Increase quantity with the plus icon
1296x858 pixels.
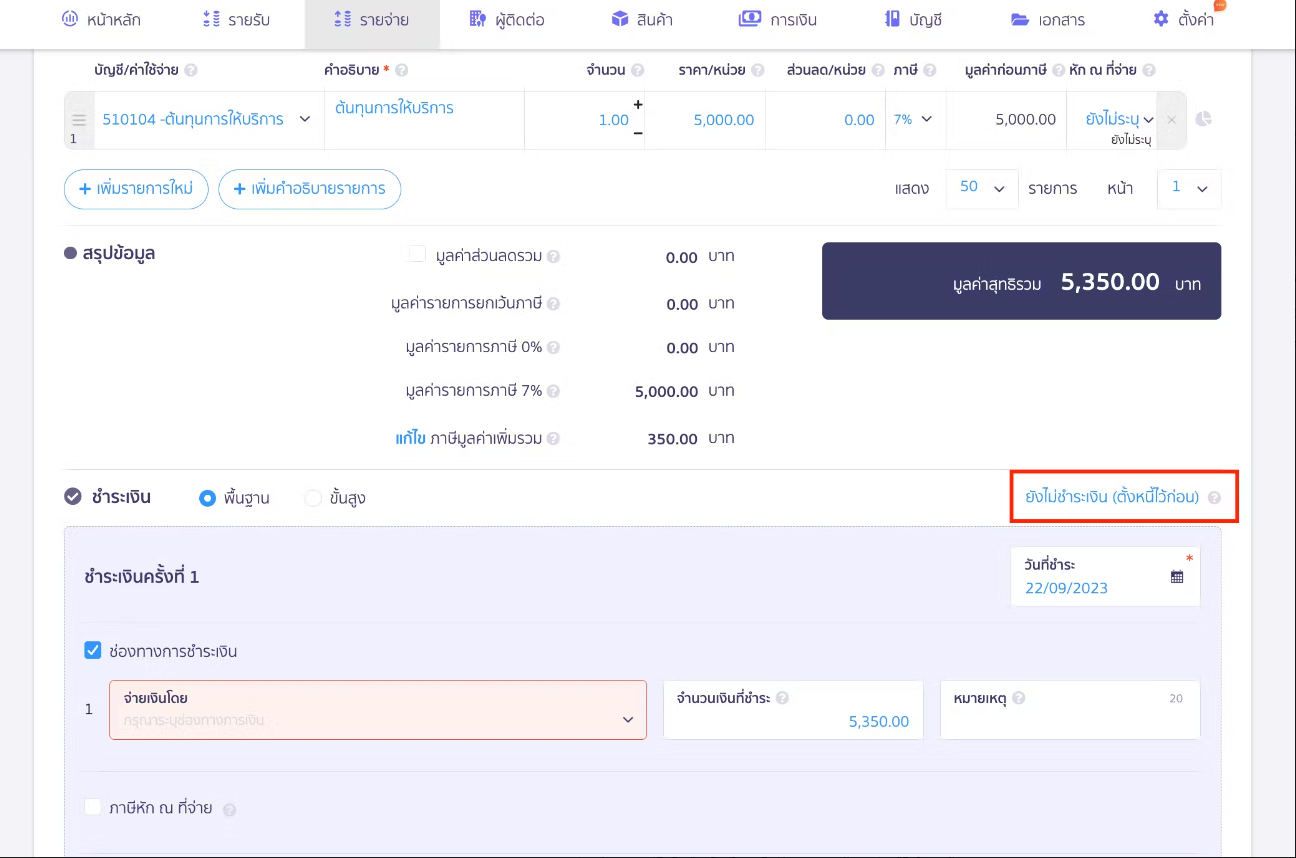click(638, 105)
